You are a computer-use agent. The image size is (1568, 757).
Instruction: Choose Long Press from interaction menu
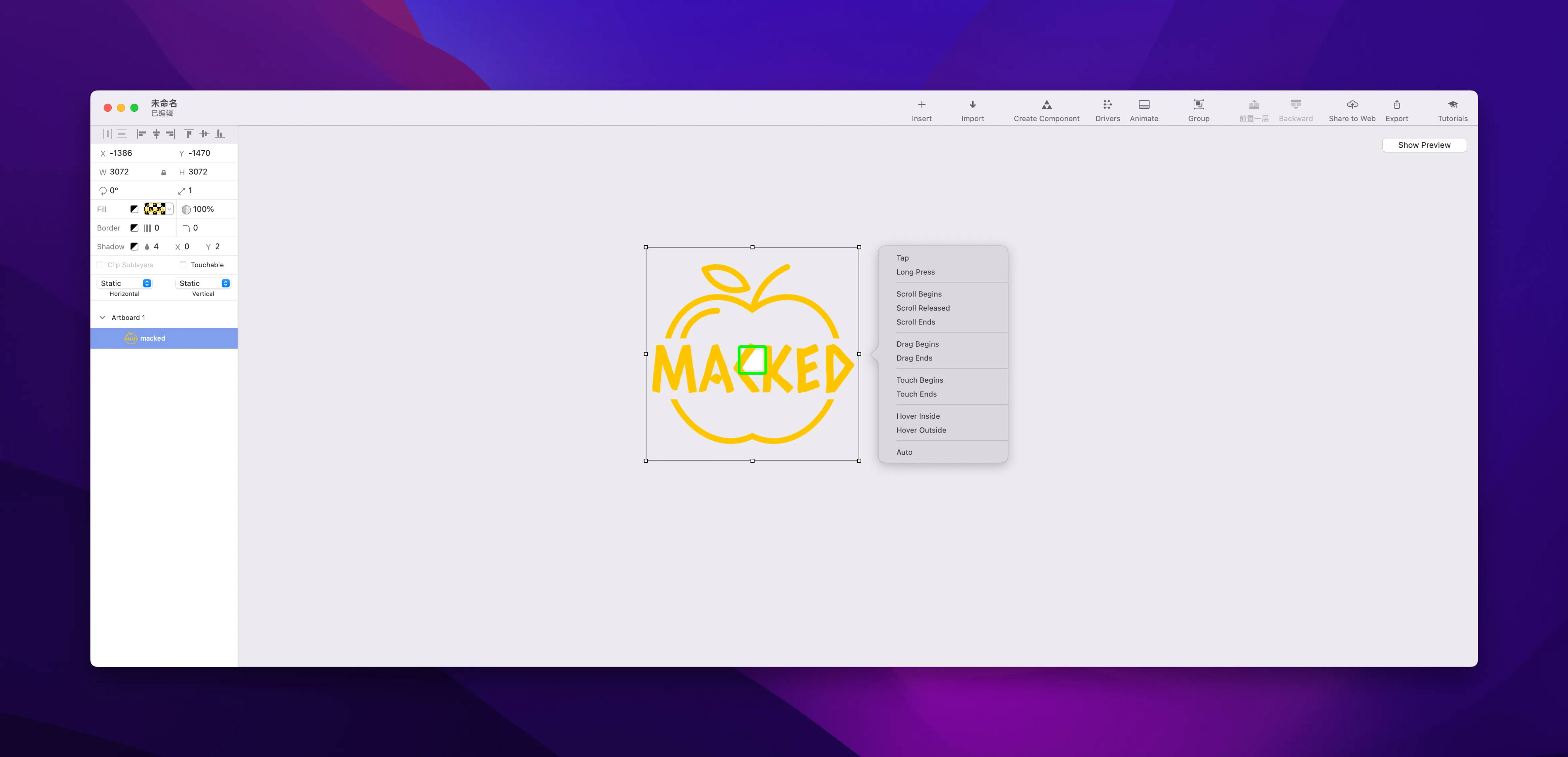(915, 272)
